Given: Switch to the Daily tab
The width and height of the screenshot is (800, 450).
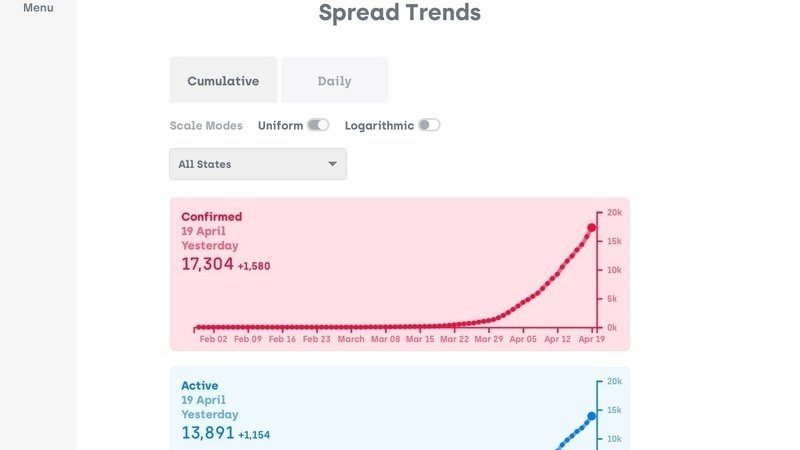Looking at the screenshot, I should pos(334,81).
